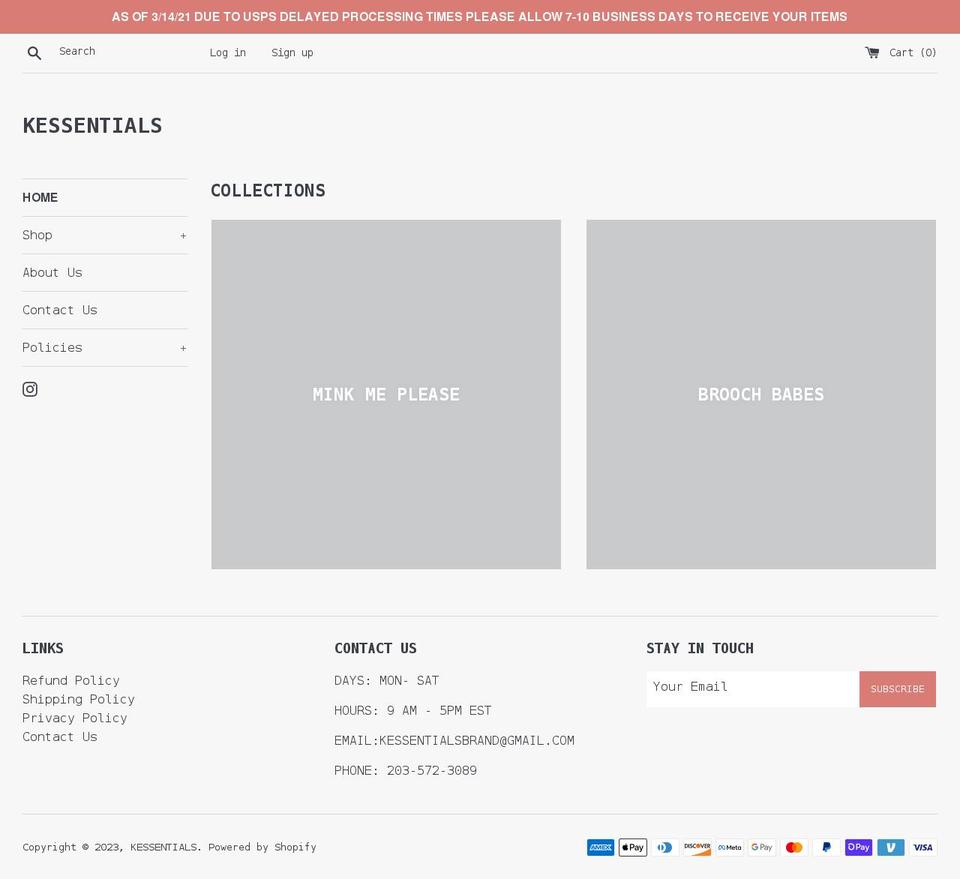Click the KESSENTIALS store logo
Viewport: 960px width, 879px height.
[92, 125]
